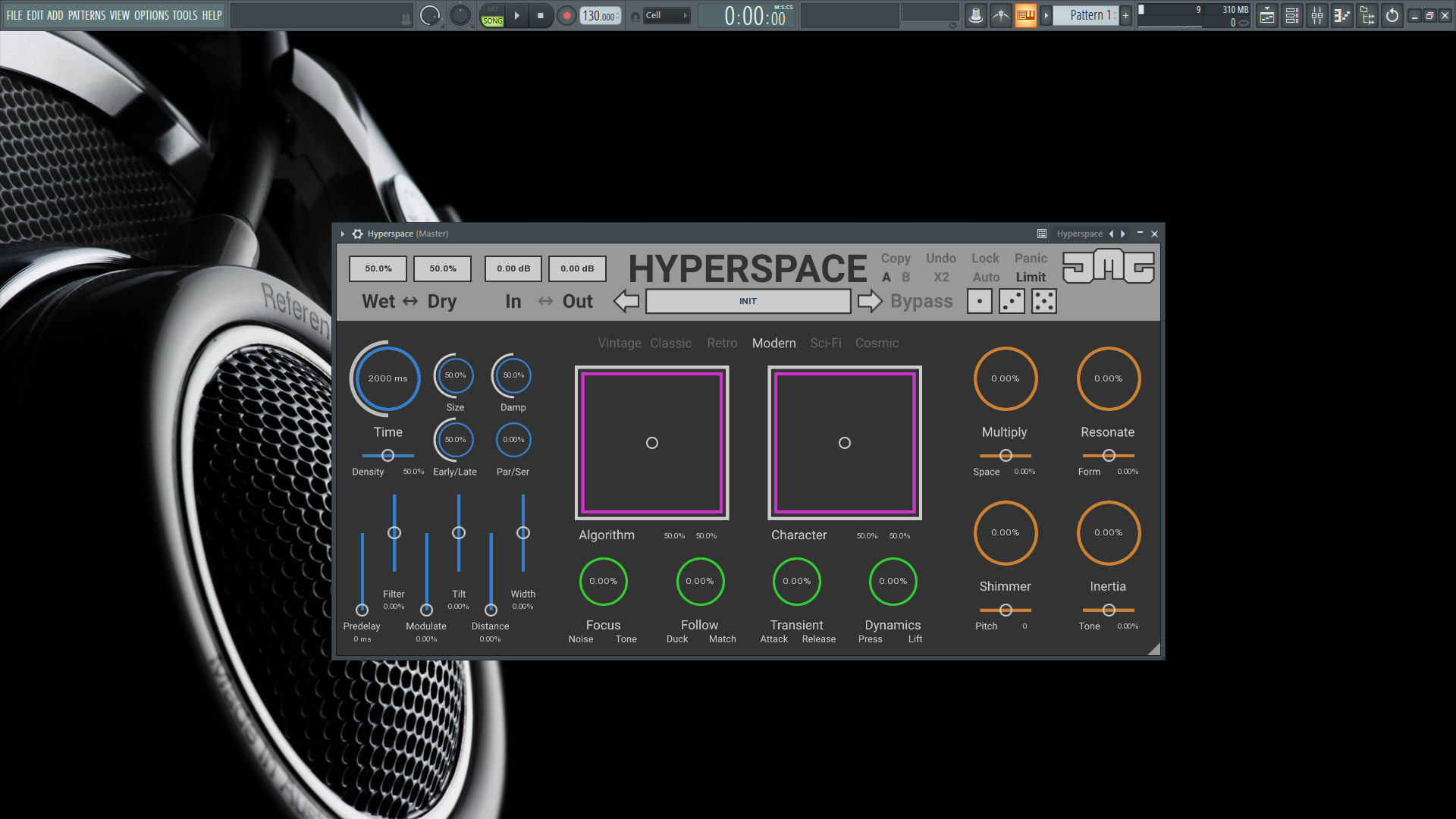Viewport: 1456px width, 819px height.
Task: Select previous preset arrow in titlebar
Action: point(1111,234)
